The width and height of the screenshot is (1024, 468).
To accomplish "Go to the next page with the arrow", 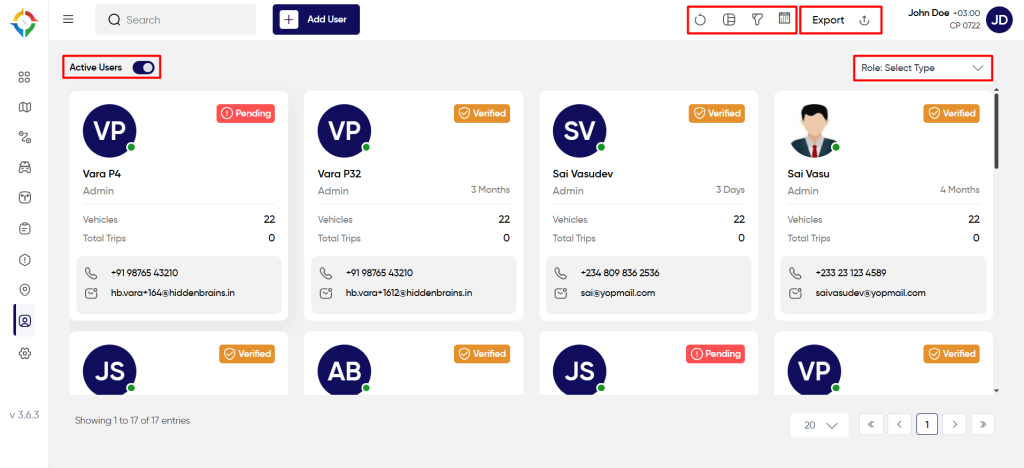I will (x=955, y=424).
